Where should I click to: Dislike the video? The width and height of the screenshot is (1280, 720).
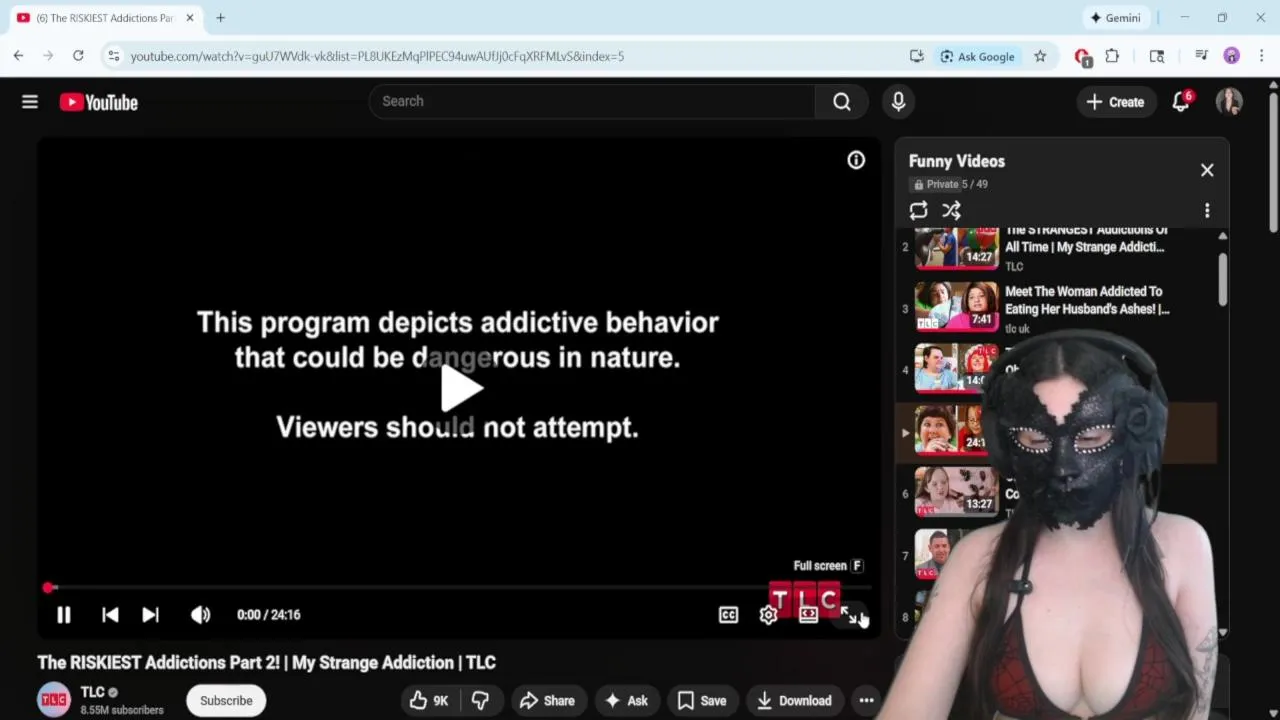(x=480, y=701)
